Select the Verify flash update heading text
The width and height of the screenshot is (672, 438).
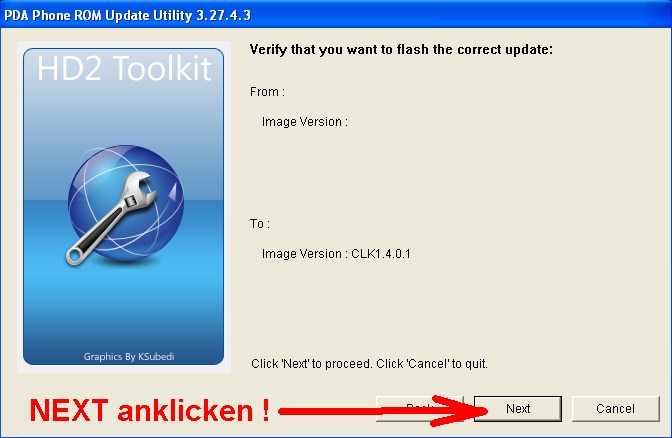click(x=401, y=50)
